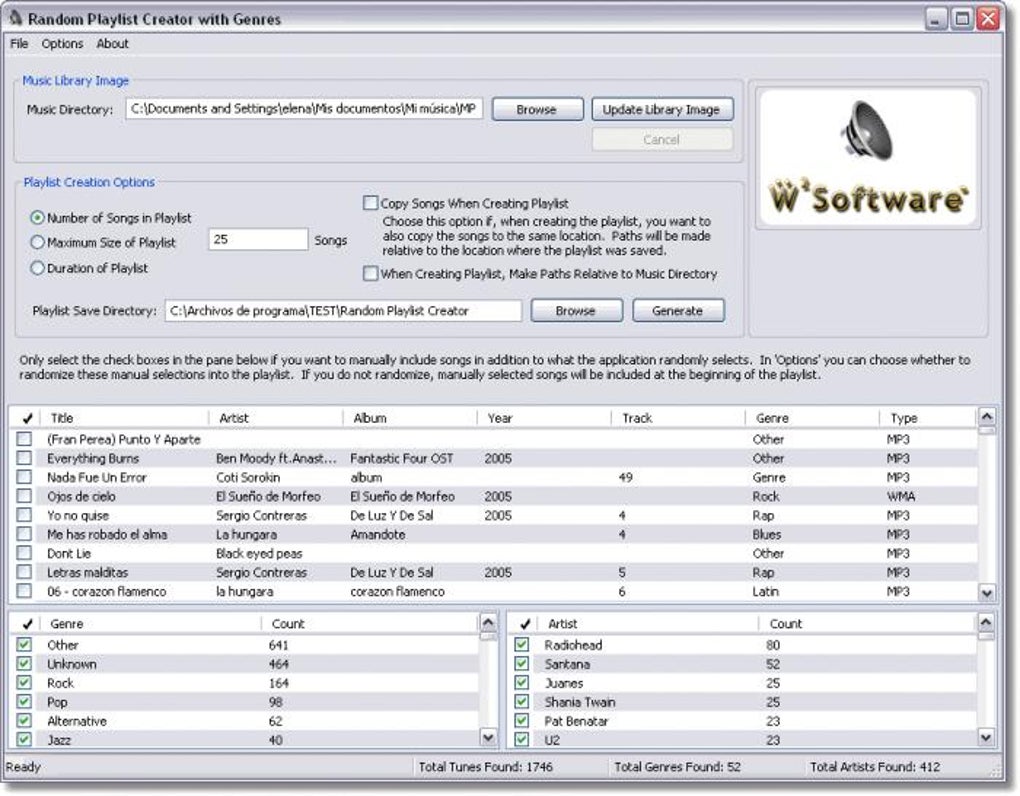This screenshot has height=796, width=1020.
Task: Click the number of songs input field
Action: click(x=258, y=240)
